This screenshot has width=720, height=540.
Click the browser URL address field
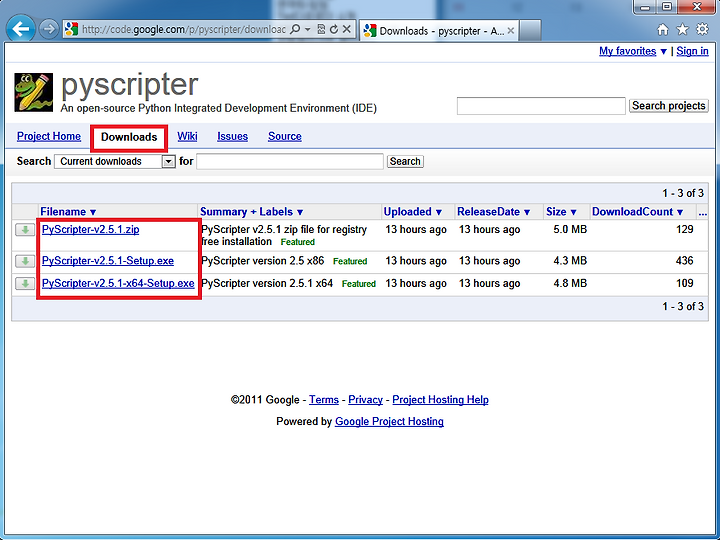tap(184, 29)
